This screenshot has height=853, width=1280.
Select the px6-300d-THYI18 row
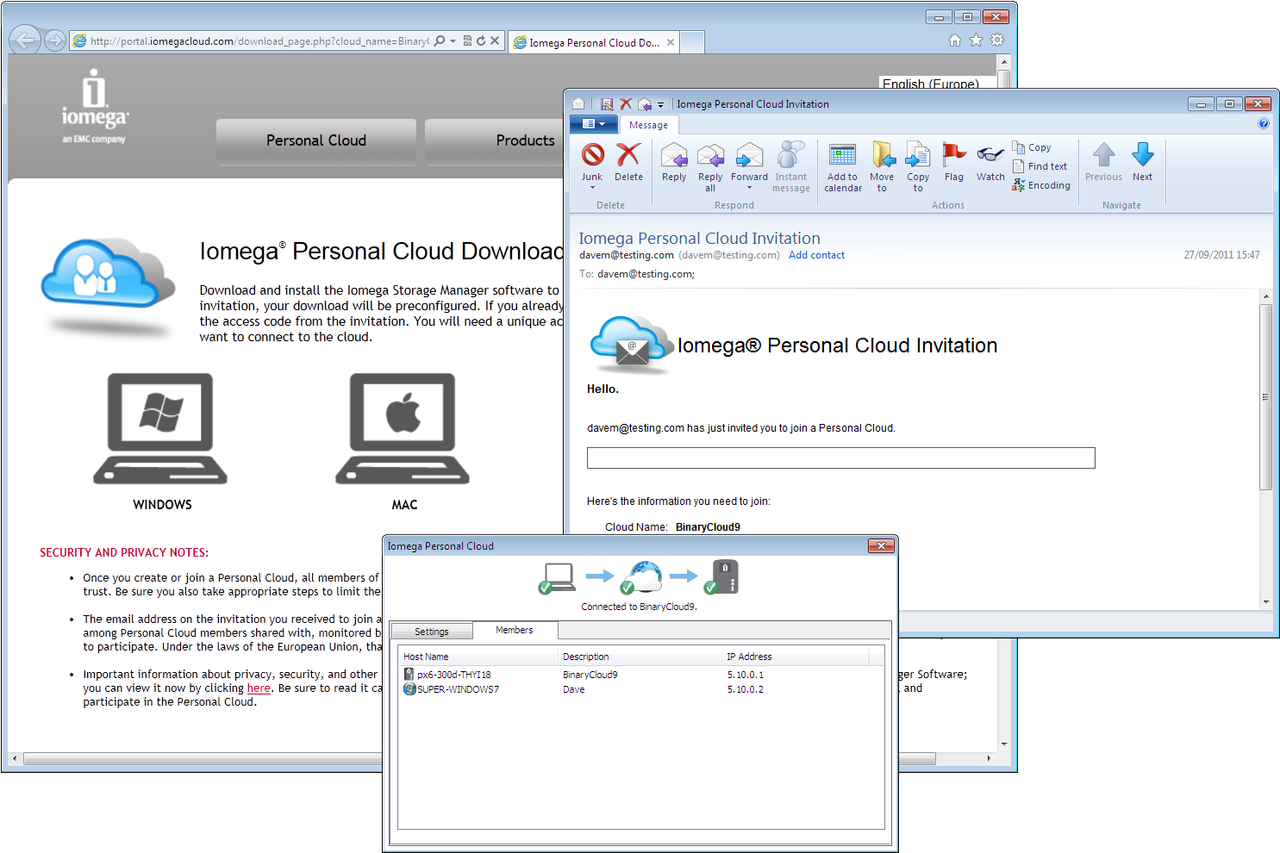point(641,675)
